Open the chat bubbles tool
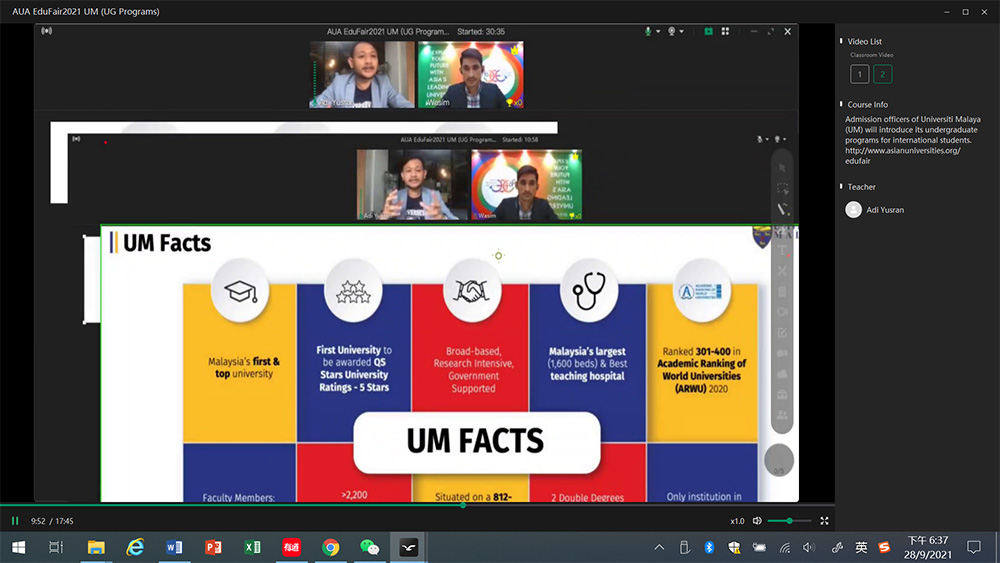The image size is (1000, 563). 783,353
